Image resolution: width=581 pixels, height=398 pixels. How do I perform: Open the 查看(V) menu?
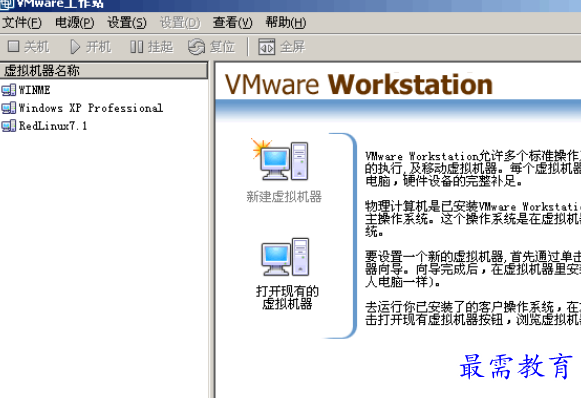[232, 23]
